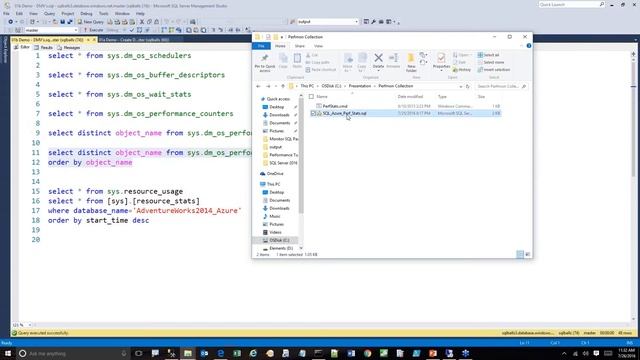Click Rename in Explorer ribbon
This screenshot has width=640, height=360.
393,61
